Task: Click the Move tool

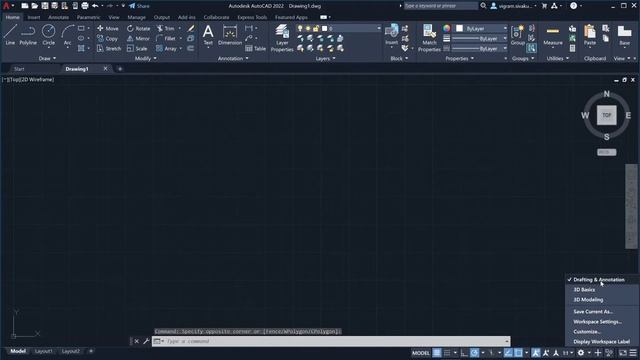Action: [108, 29]
